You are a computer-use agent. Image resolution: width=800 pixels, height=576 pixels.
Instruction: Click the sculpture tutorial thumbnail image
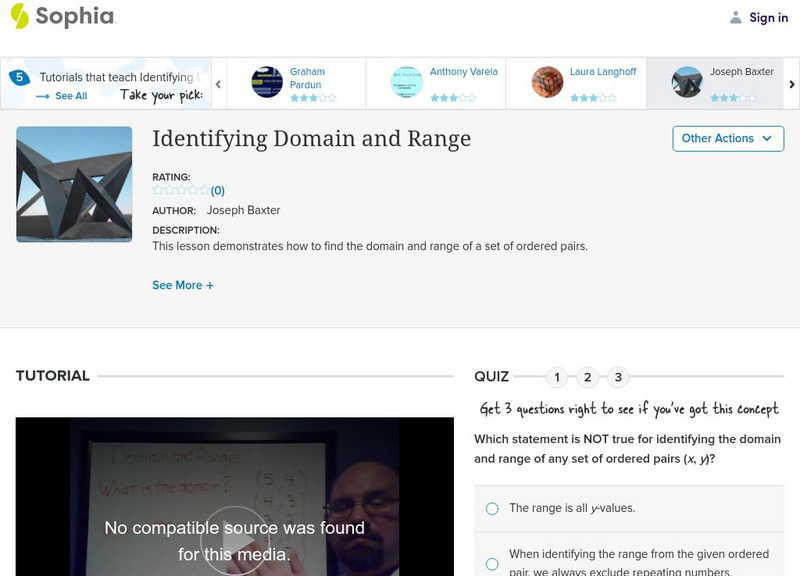pos(74,184)
